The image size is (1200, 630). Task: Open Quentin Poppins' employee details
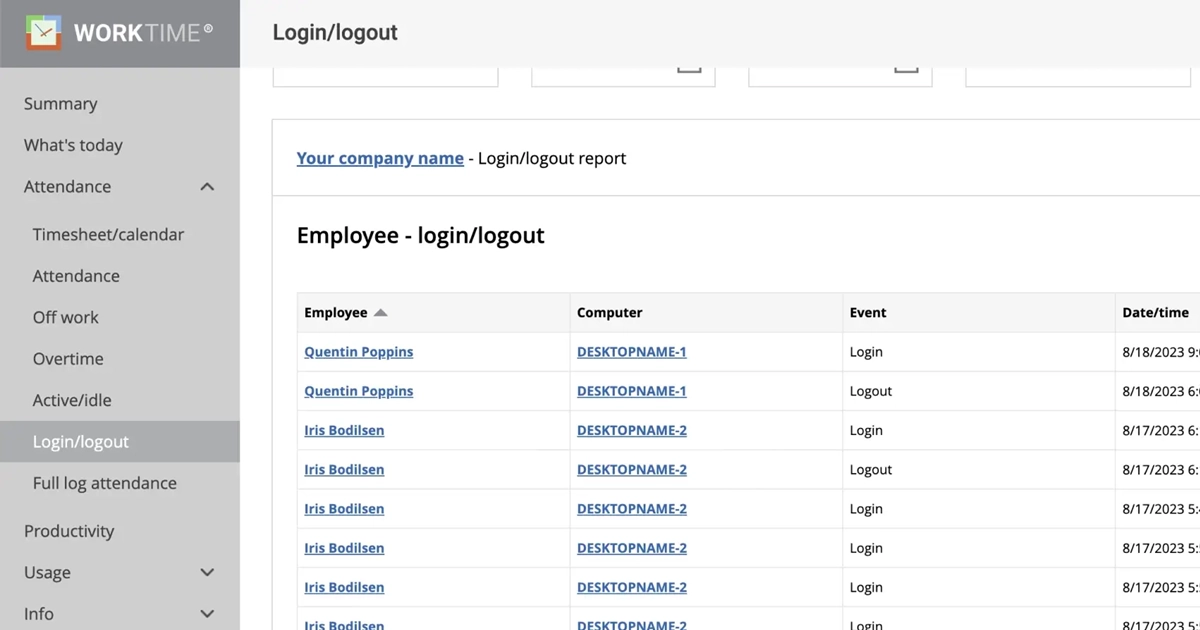coord(358,351)
